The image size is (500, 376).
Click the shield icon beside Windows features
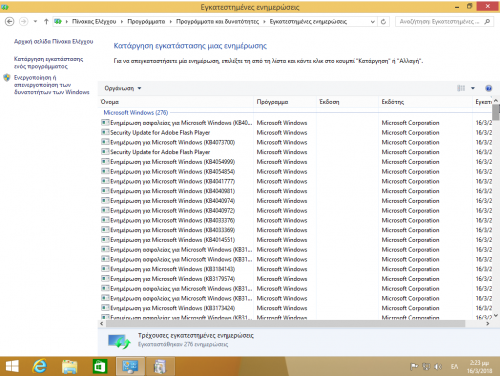click(7, 78)
